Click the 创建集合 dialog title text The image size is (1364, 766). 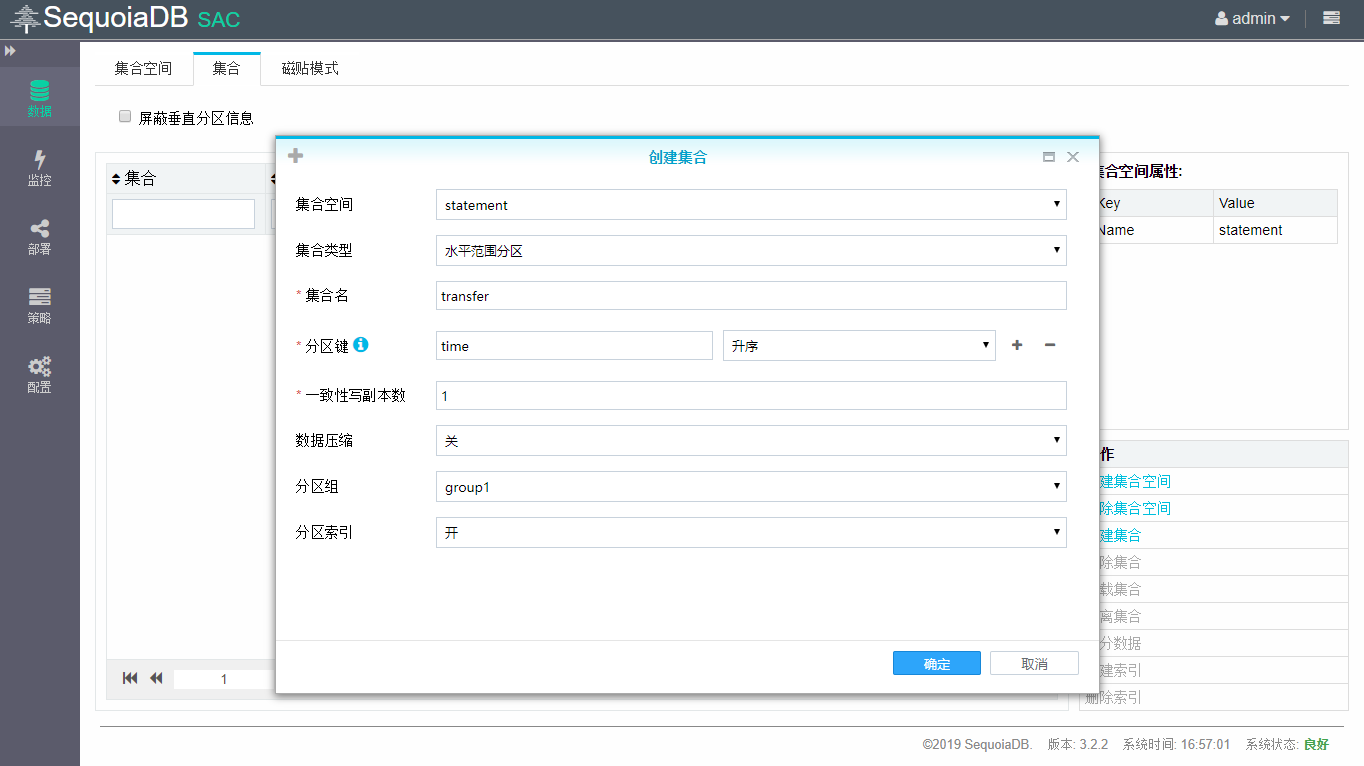[678, 157]
